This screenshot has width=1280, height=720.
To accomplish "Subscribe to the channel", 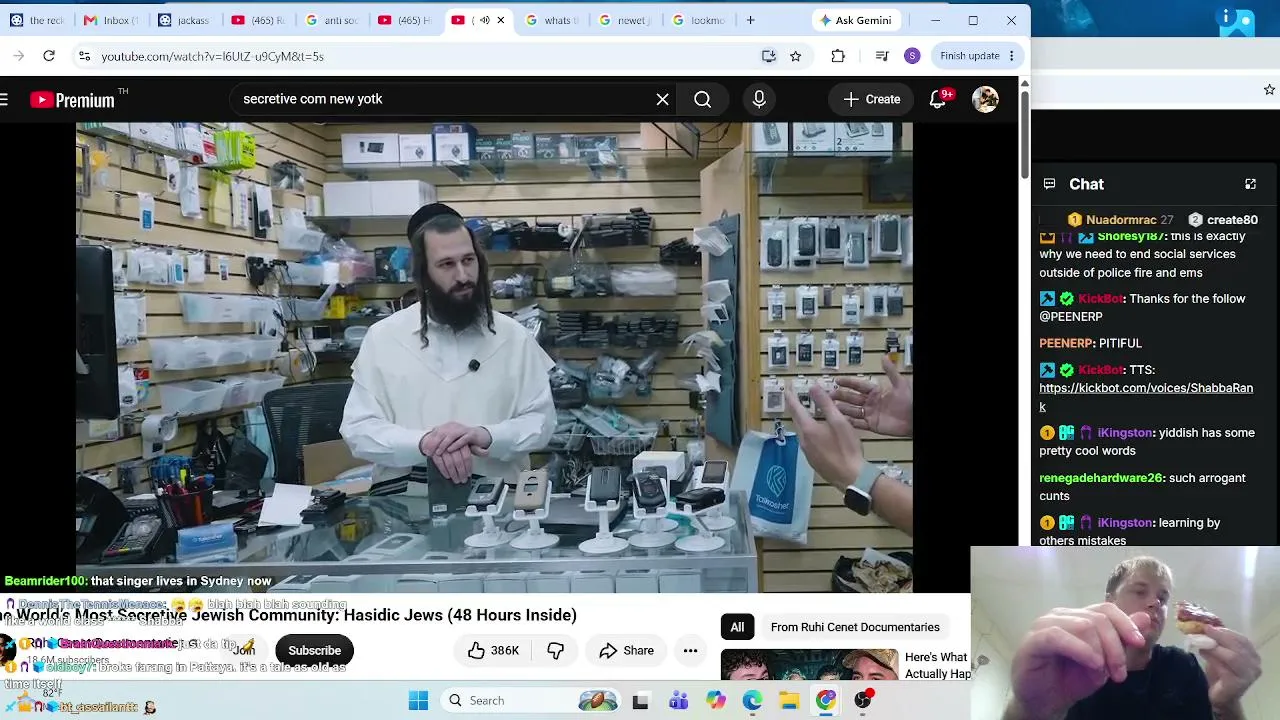I will 314,650.
